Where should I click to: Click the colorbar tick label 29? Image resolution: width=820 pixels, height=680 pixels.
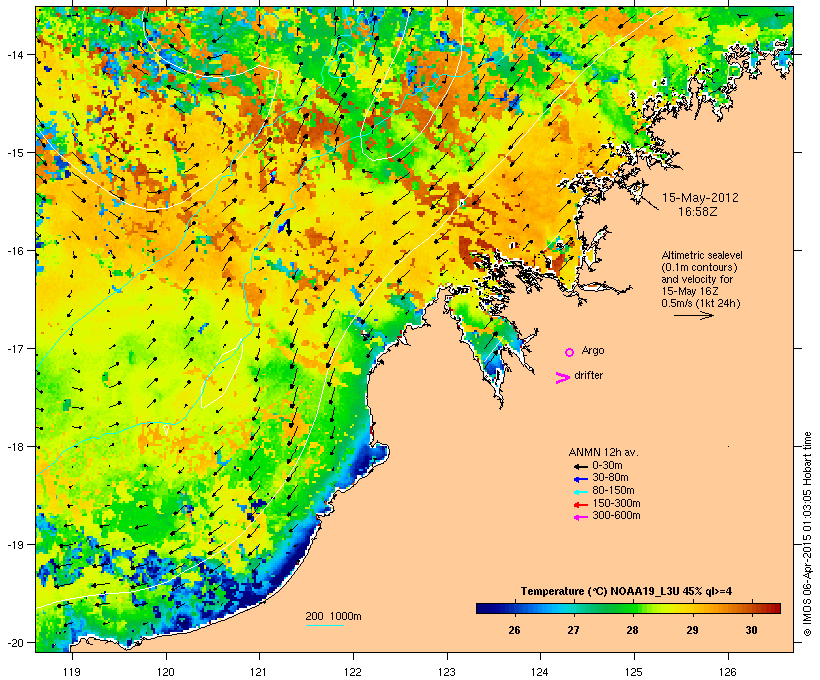pos(692,630)
